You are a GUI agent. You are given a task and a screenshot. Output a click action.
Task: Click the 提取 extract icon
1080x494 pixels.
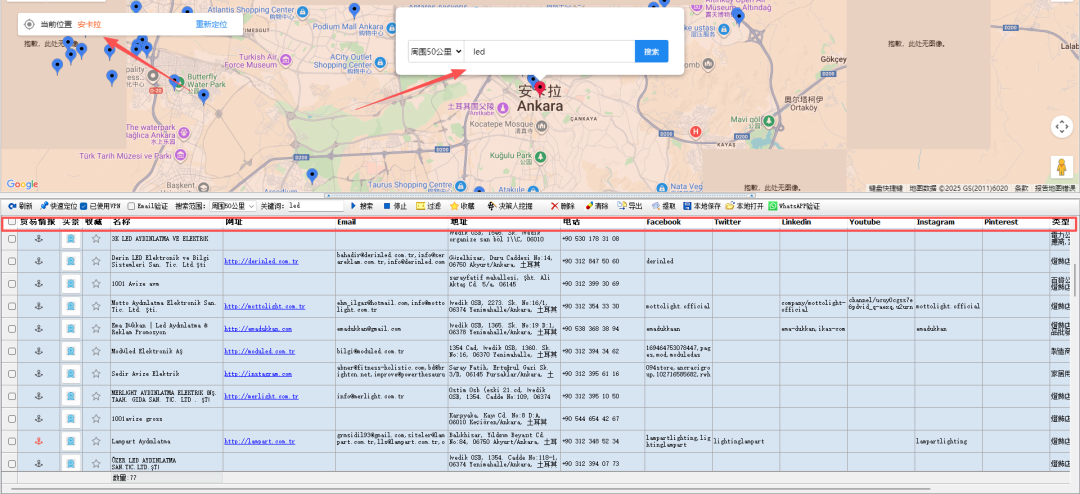pos(656,206)
